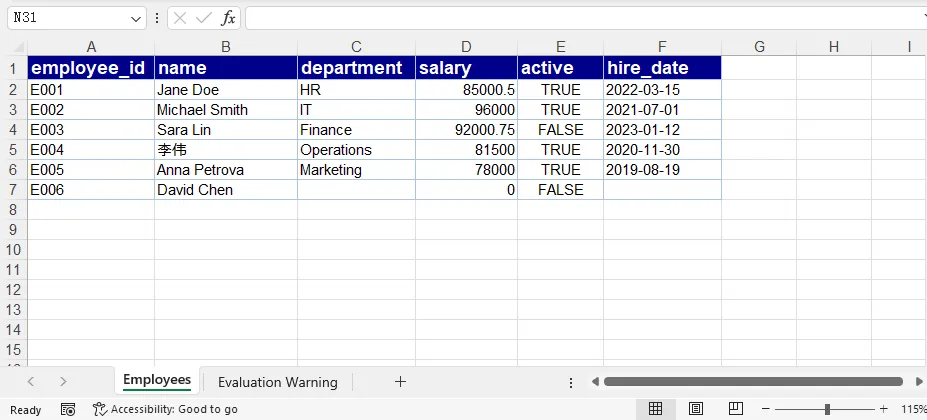Select the Marketing department cell
927x420 pixels.
pos(356,170)
